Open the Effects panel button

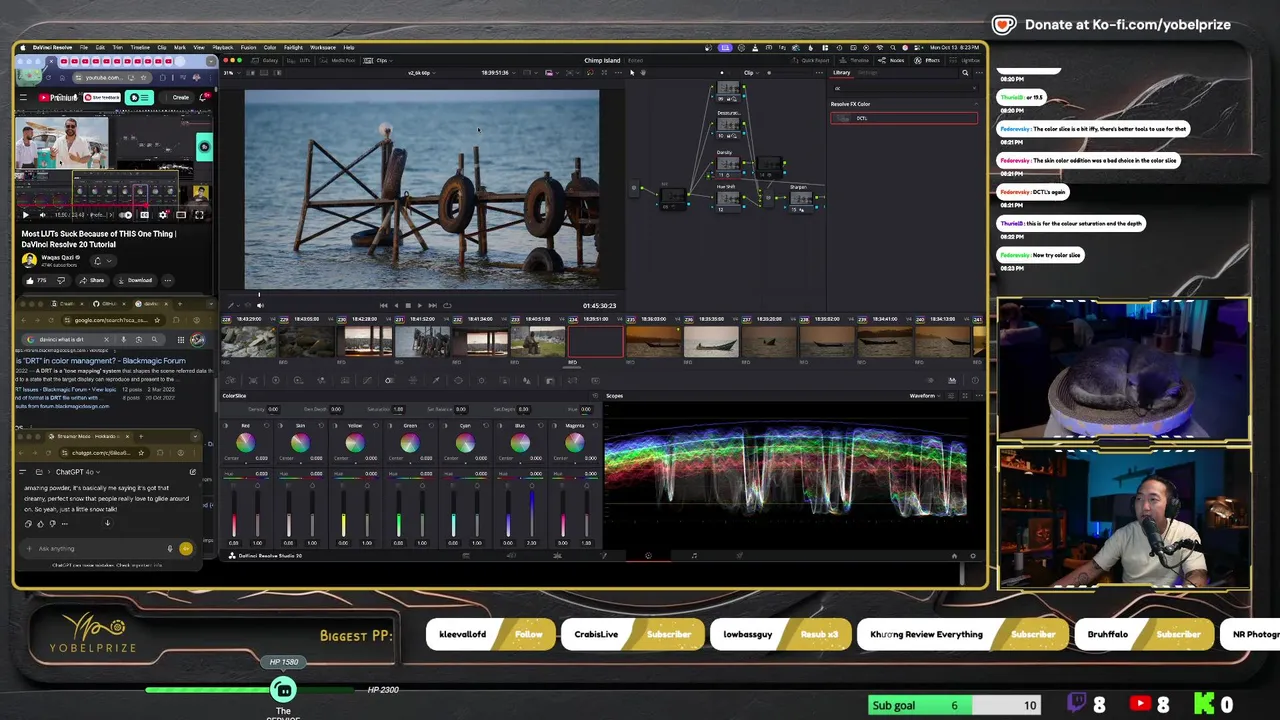point(927,60)
